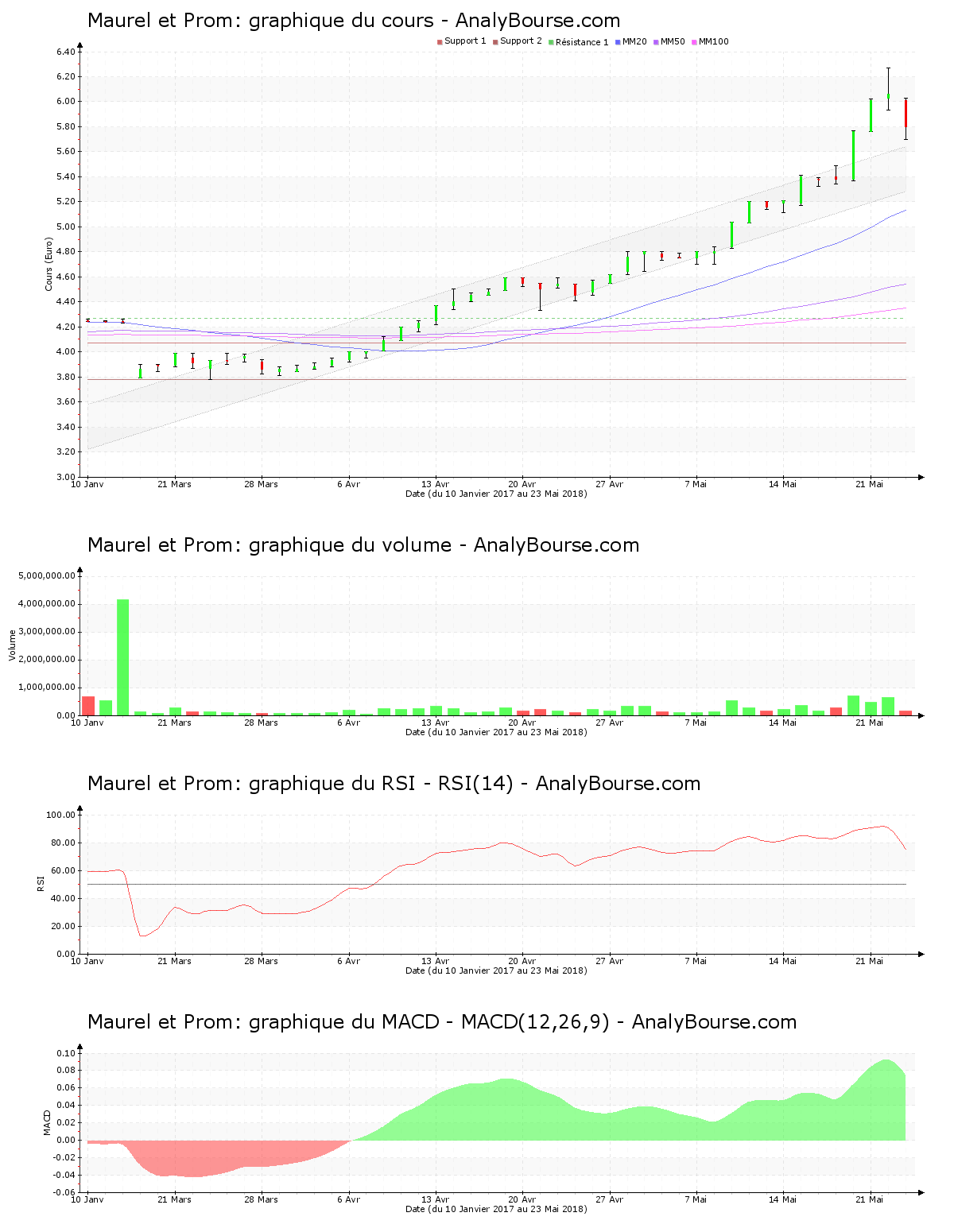Click the first red volume bar at 10 Janv
Screen dimensions: 954x1232
click(x=88, y=706)
